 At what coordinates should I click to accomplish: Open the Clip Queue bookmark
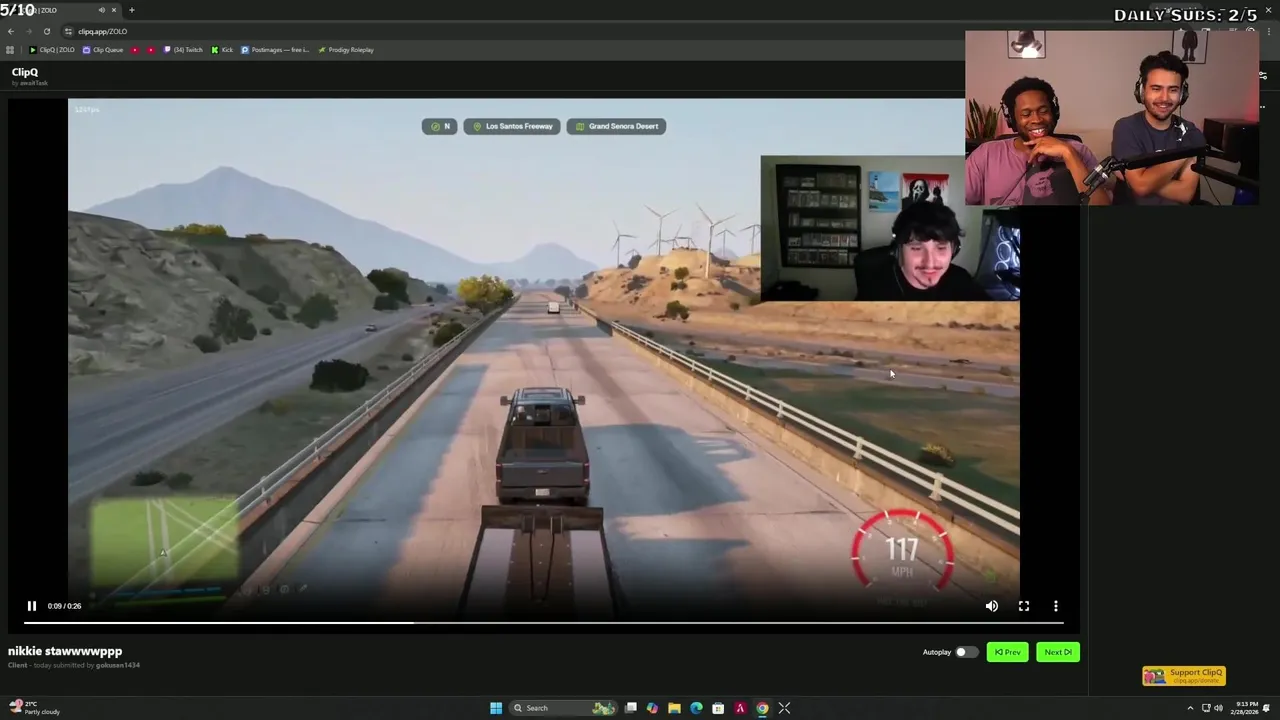click(103, 50)
